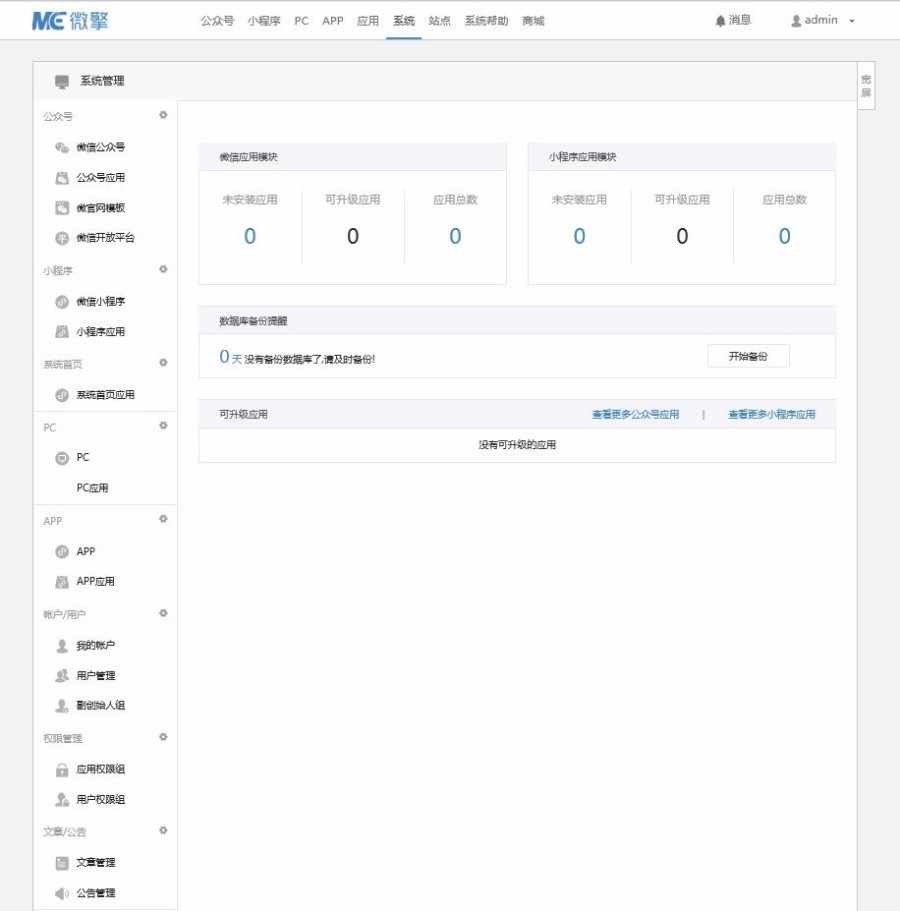
Task: Select the 微官网模板 sidebar icon
Action: coord(62,207)
